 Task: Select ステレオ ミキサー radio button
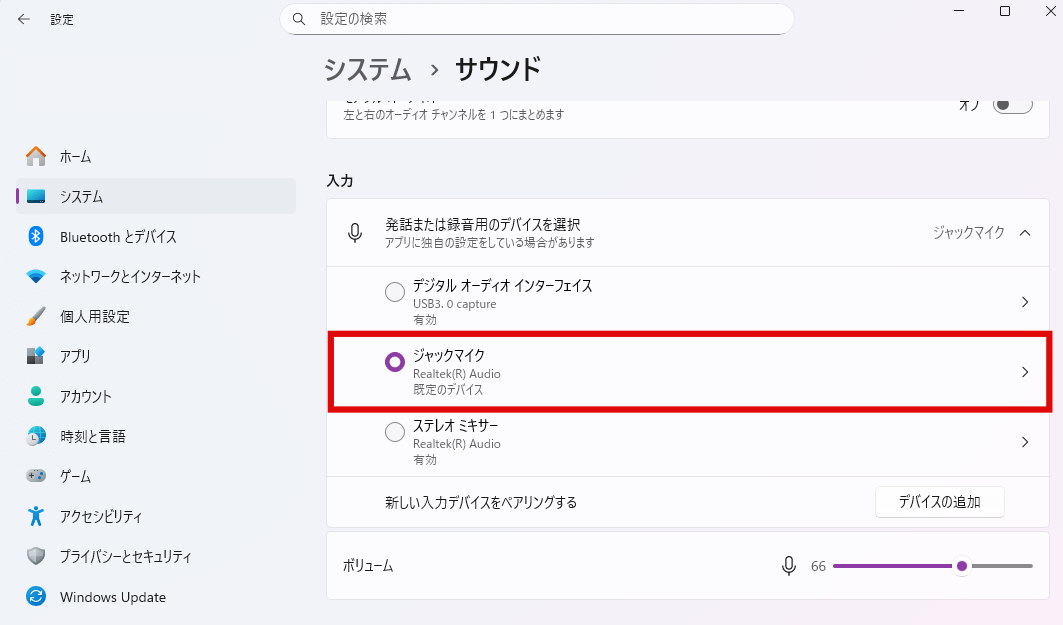click(395, 432)
